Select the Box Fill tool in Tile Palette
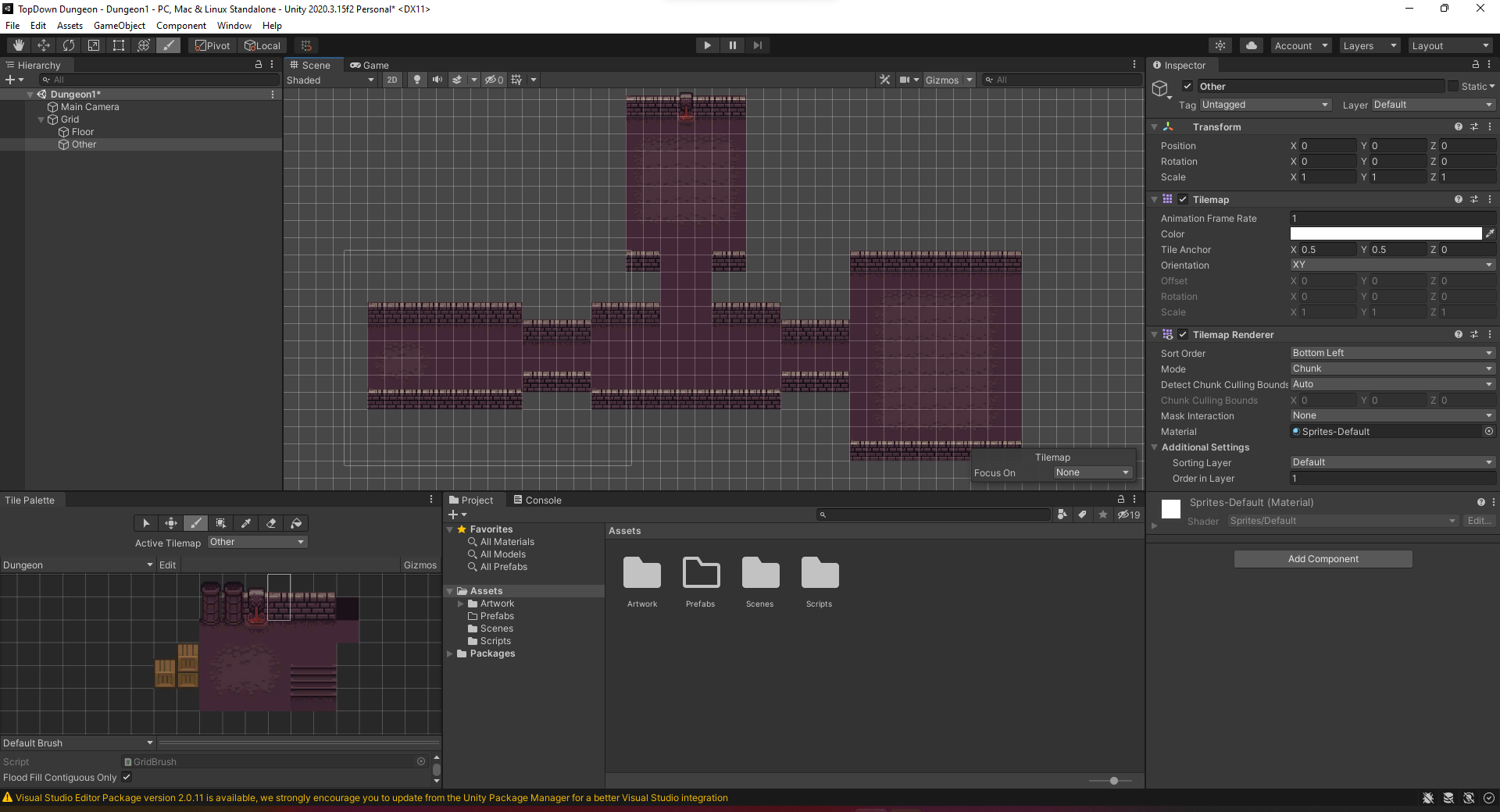 coord(221,523)
